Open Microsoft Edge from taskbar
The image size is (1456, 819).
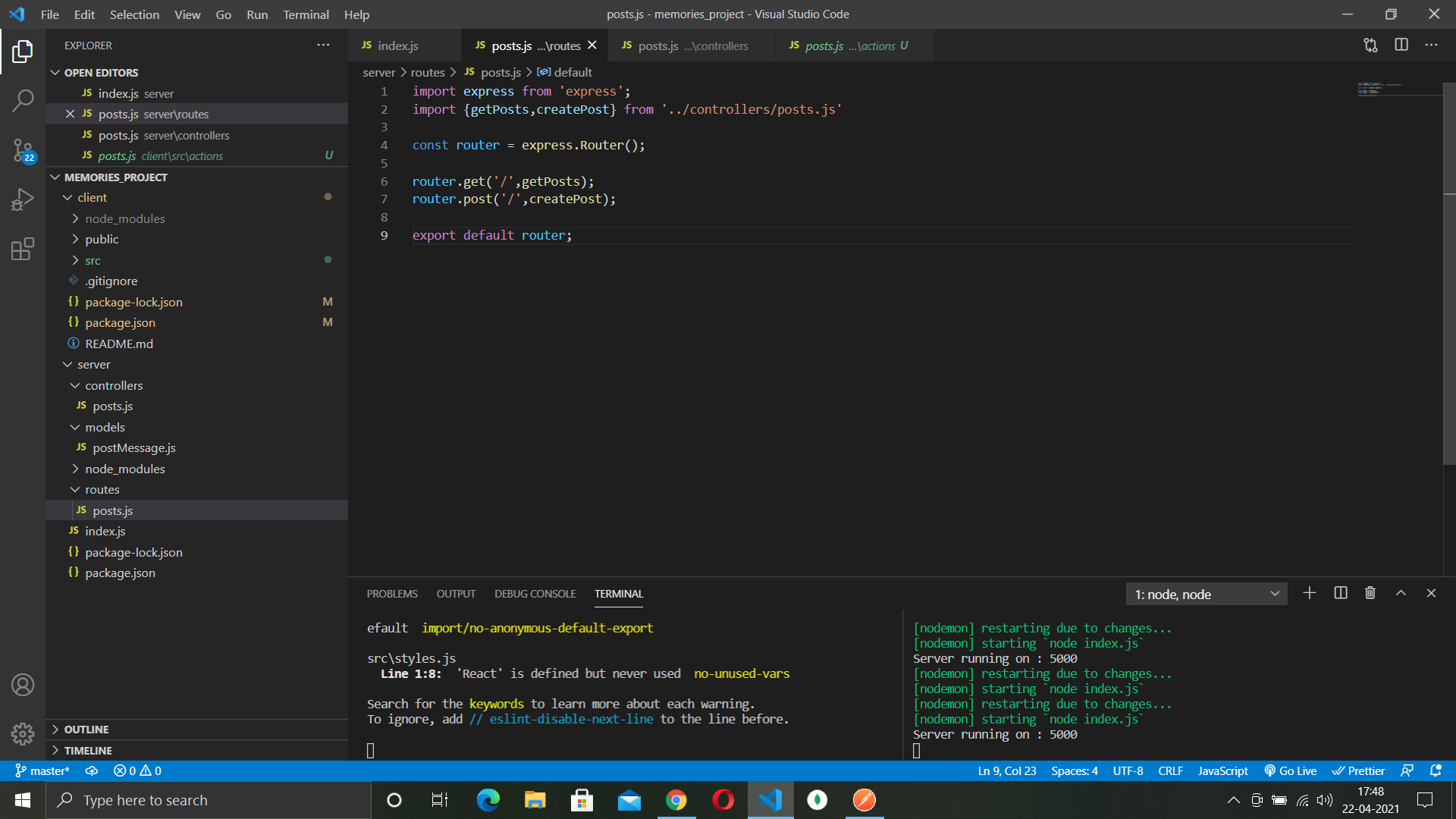(488, 800)
